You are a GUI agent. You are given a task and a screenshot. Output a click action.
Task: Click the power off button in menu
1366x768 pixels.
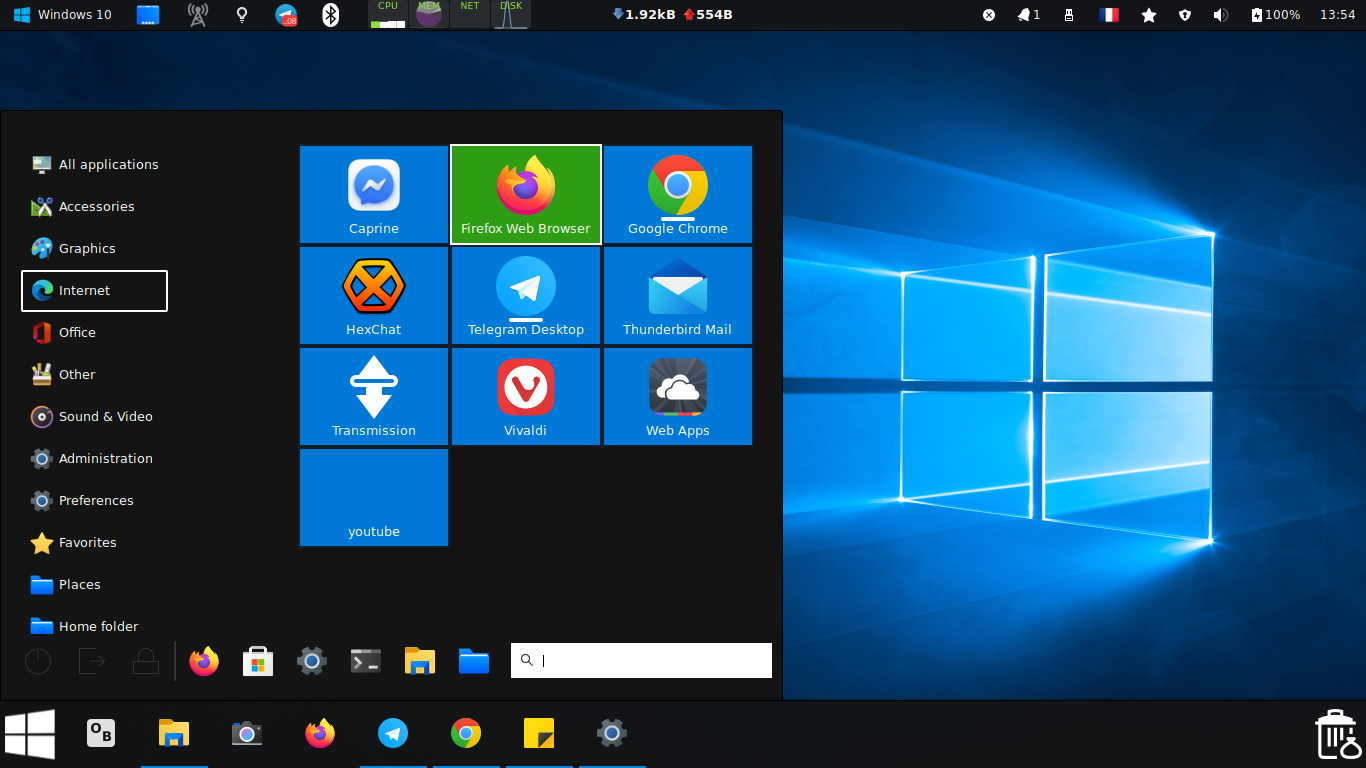(38, 661)
